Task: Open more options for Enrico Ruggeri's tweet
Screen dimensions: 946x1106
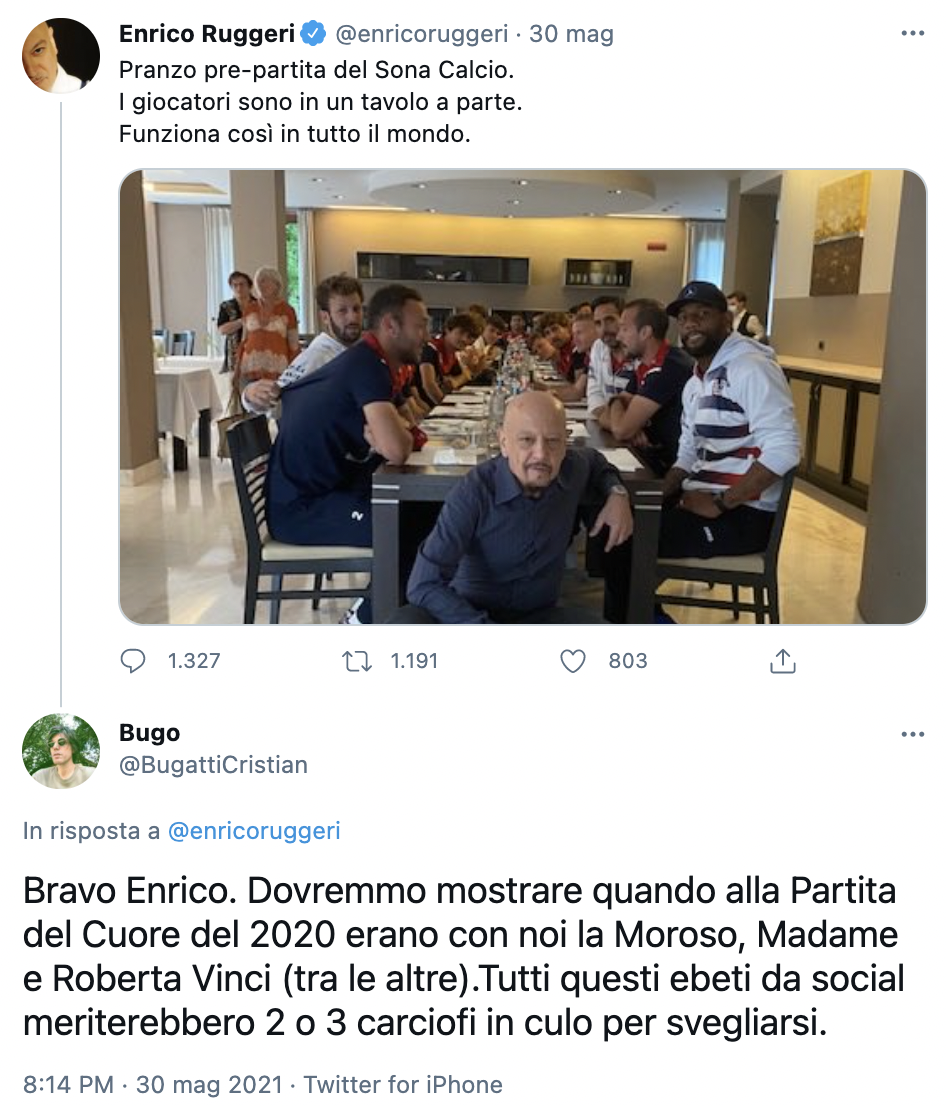Action: click(x=912, y=34)
